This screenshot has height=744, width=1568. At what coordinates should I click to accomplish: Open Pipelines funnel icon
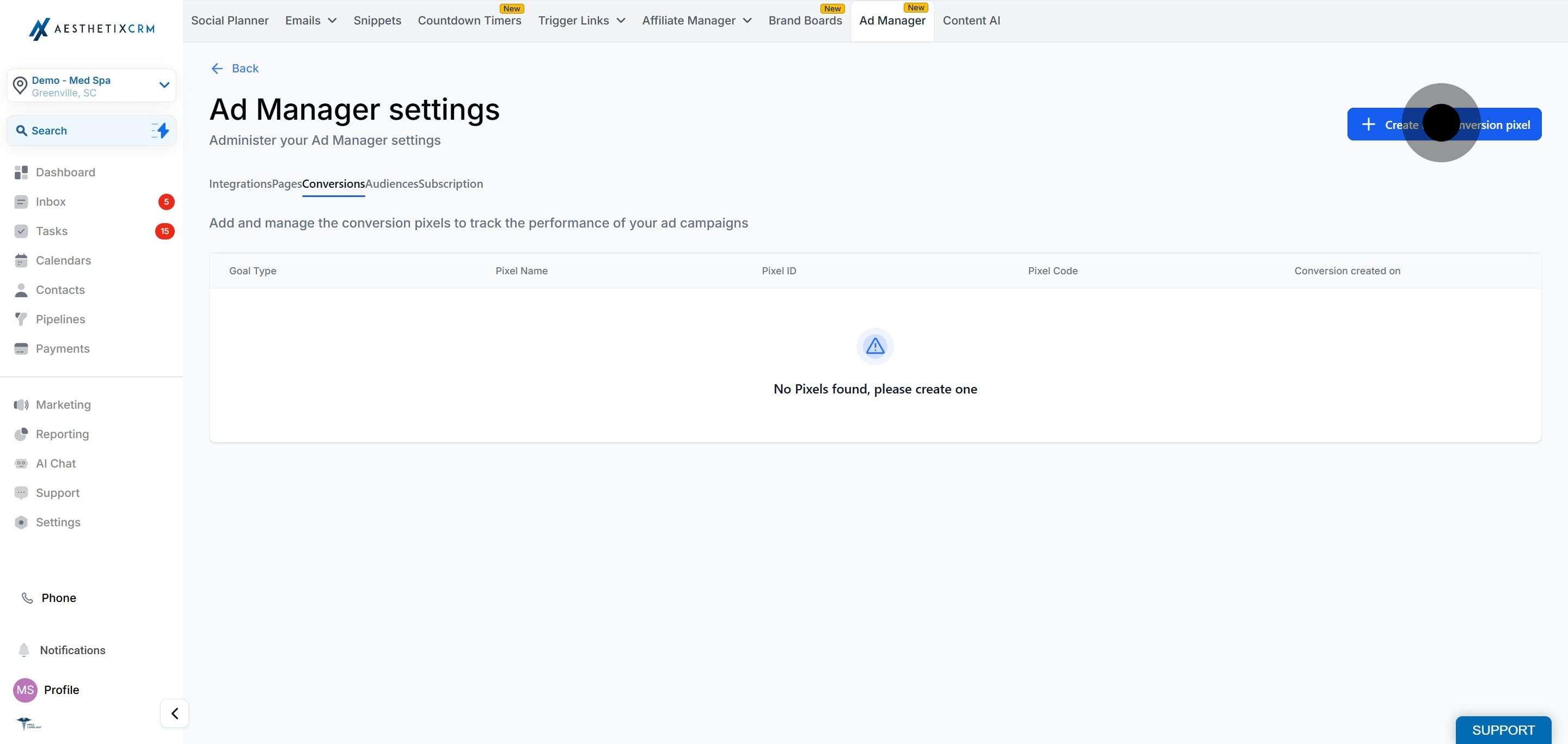[21, 319]
